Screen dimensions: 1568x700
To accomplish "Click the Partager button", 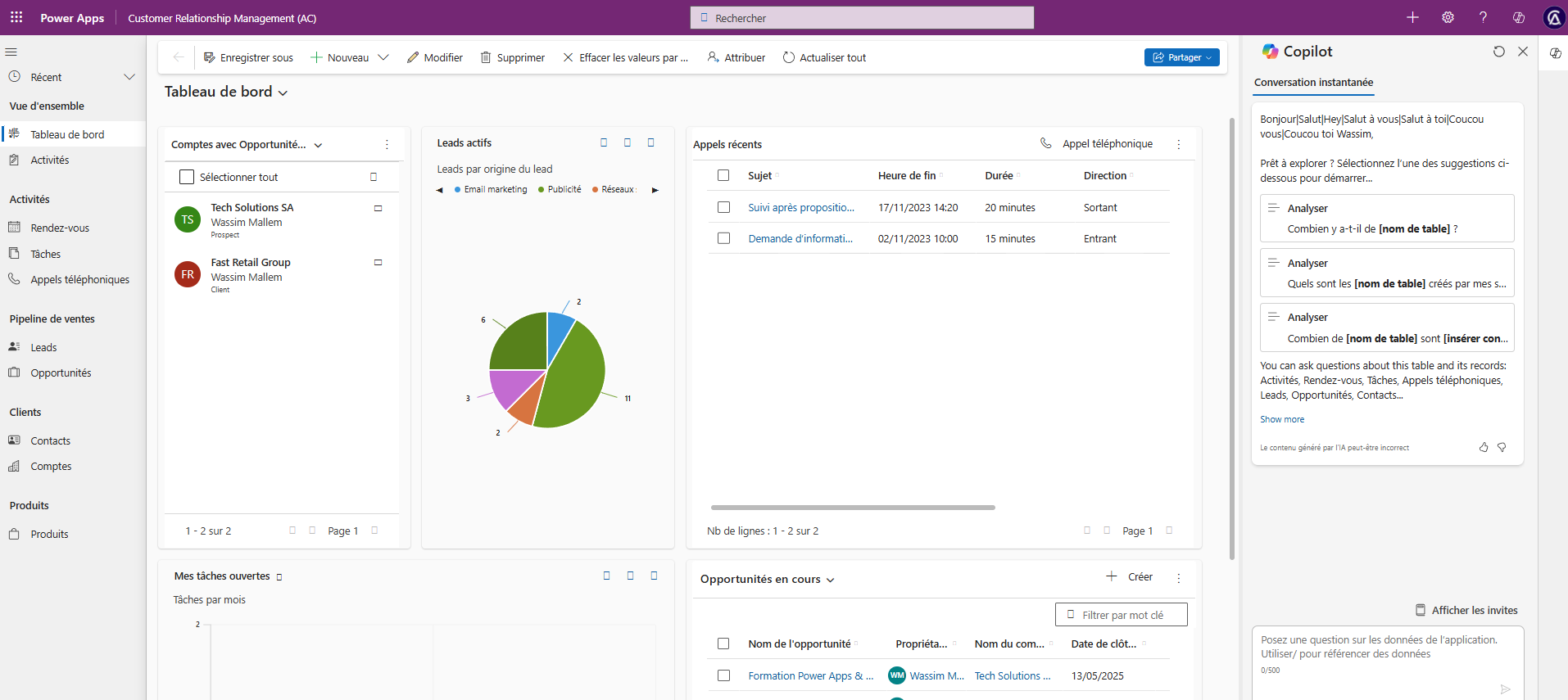I will point(1181,57).
